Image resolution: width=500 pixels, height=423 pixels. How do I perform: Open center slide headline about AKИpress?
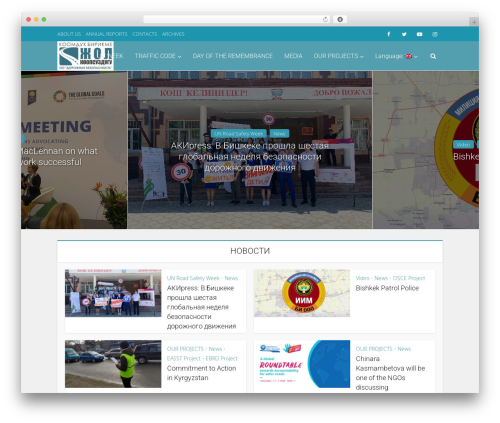coord(250,156)
